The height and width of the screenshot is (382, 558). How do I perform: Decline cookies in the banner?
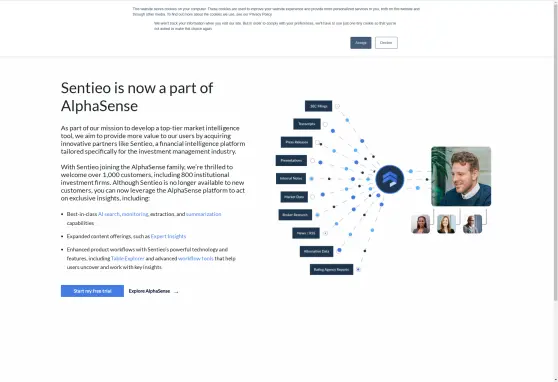[x=386, y=43]
